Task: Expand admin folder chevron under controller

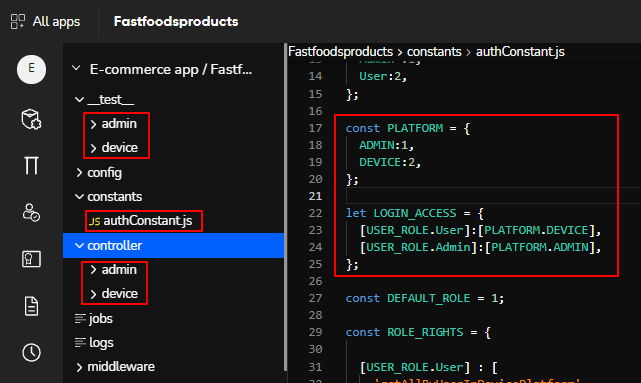Action: [93, 270]
